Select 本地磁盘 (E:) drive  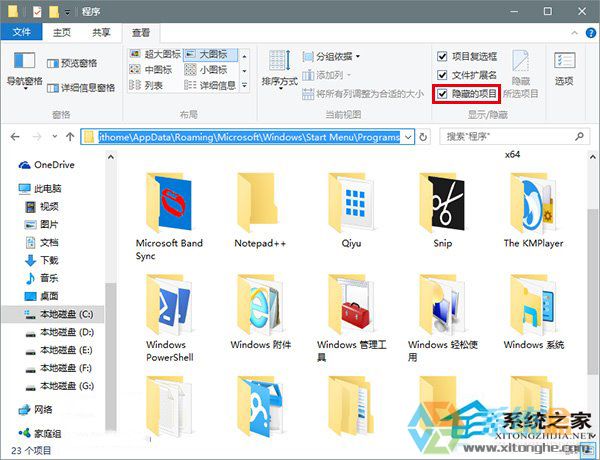click(x=59, y=350)
